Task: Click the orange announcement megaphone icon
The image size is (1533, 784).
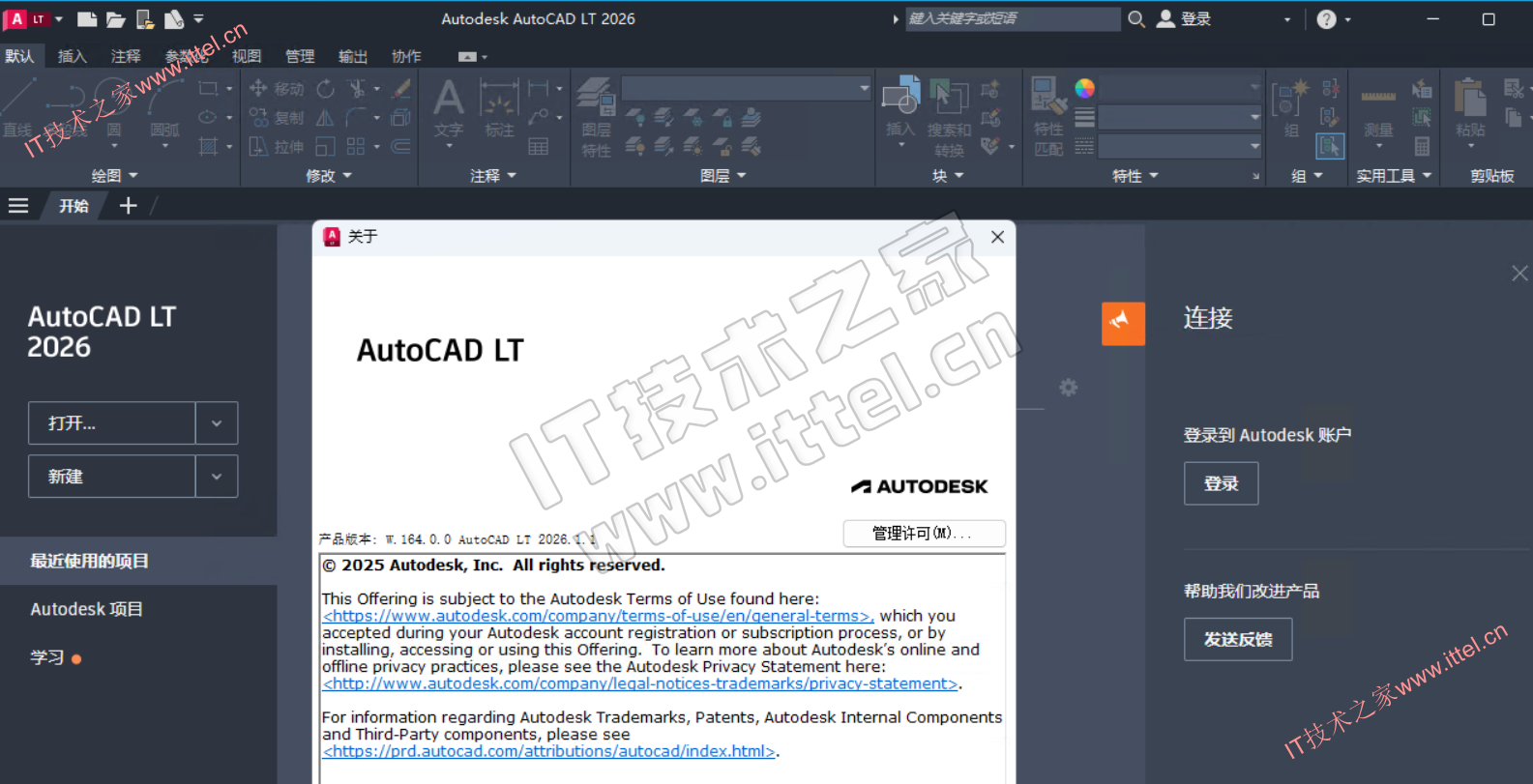Action: click(x=1123, y=323)
